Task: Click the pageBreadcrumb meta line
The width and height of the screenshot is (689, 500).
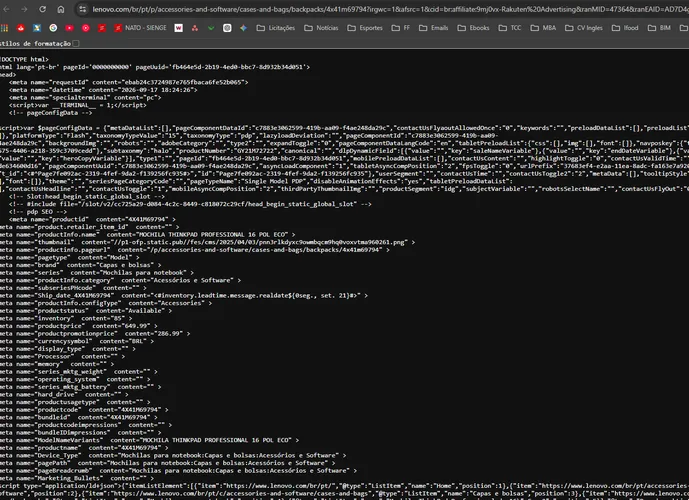Action: click(178, 470)
